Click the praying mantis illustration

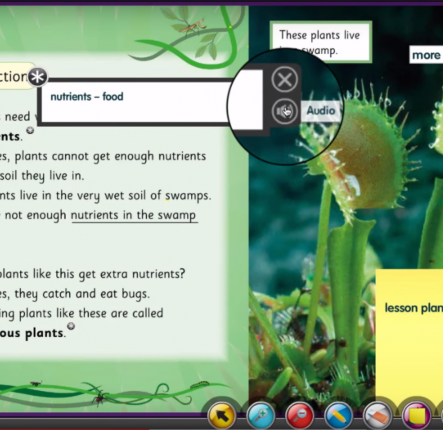pyautogui.click(x=193, y=26)
